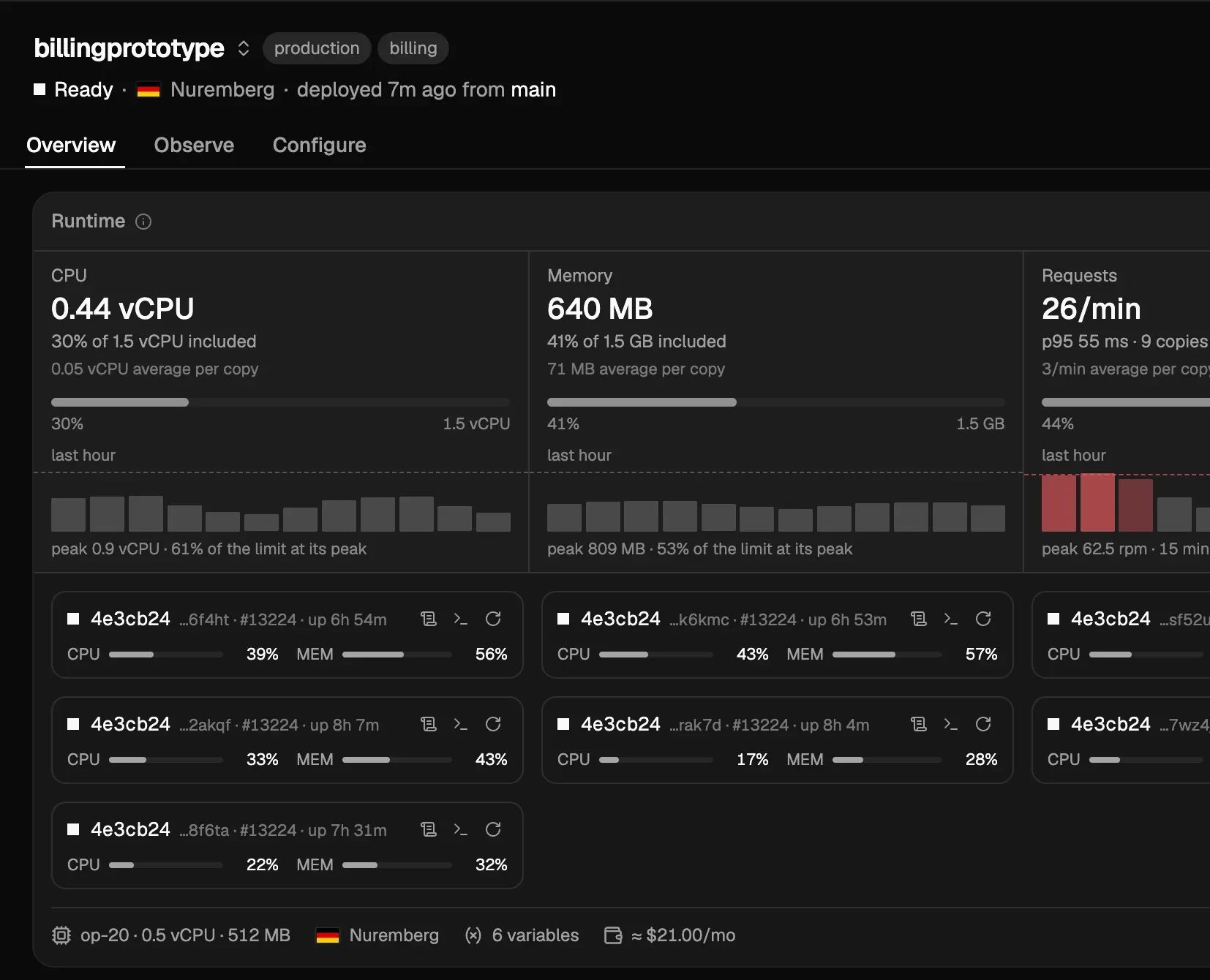Click the variables icon in footer
The image size is (1210, 980).
click(x=473, y=935)
